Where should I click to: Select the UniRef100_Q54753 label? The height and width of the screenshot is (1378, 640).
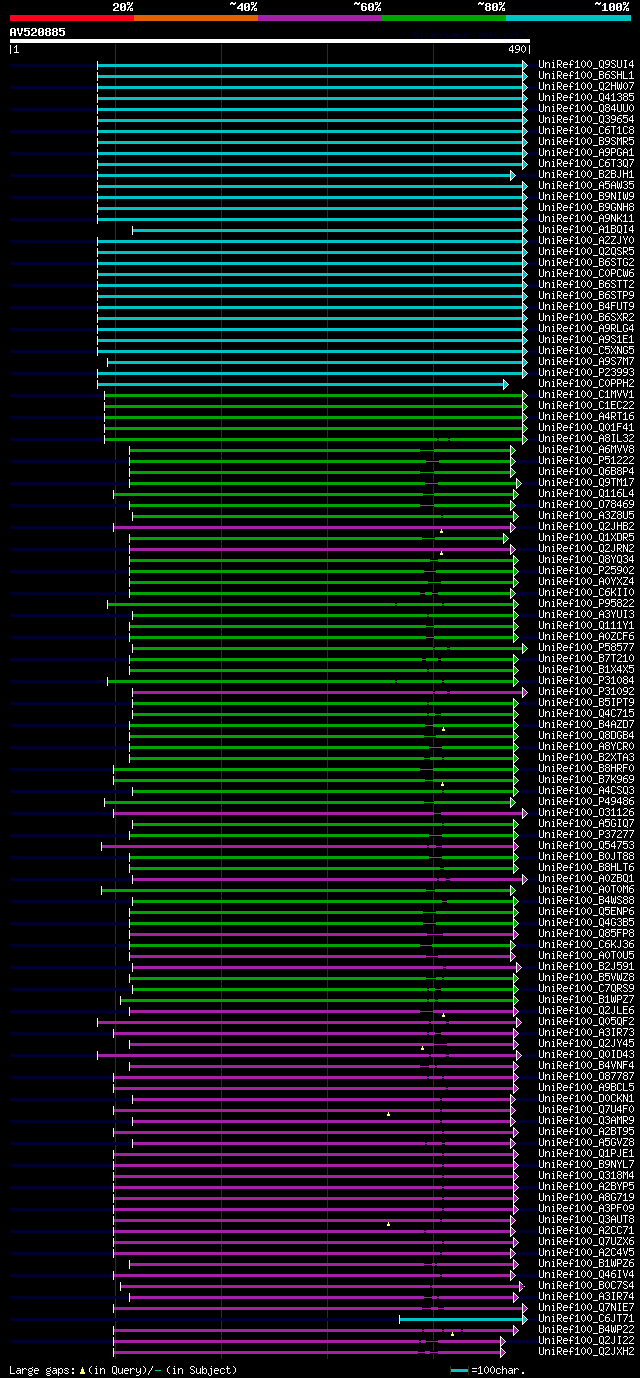[586, 845]
